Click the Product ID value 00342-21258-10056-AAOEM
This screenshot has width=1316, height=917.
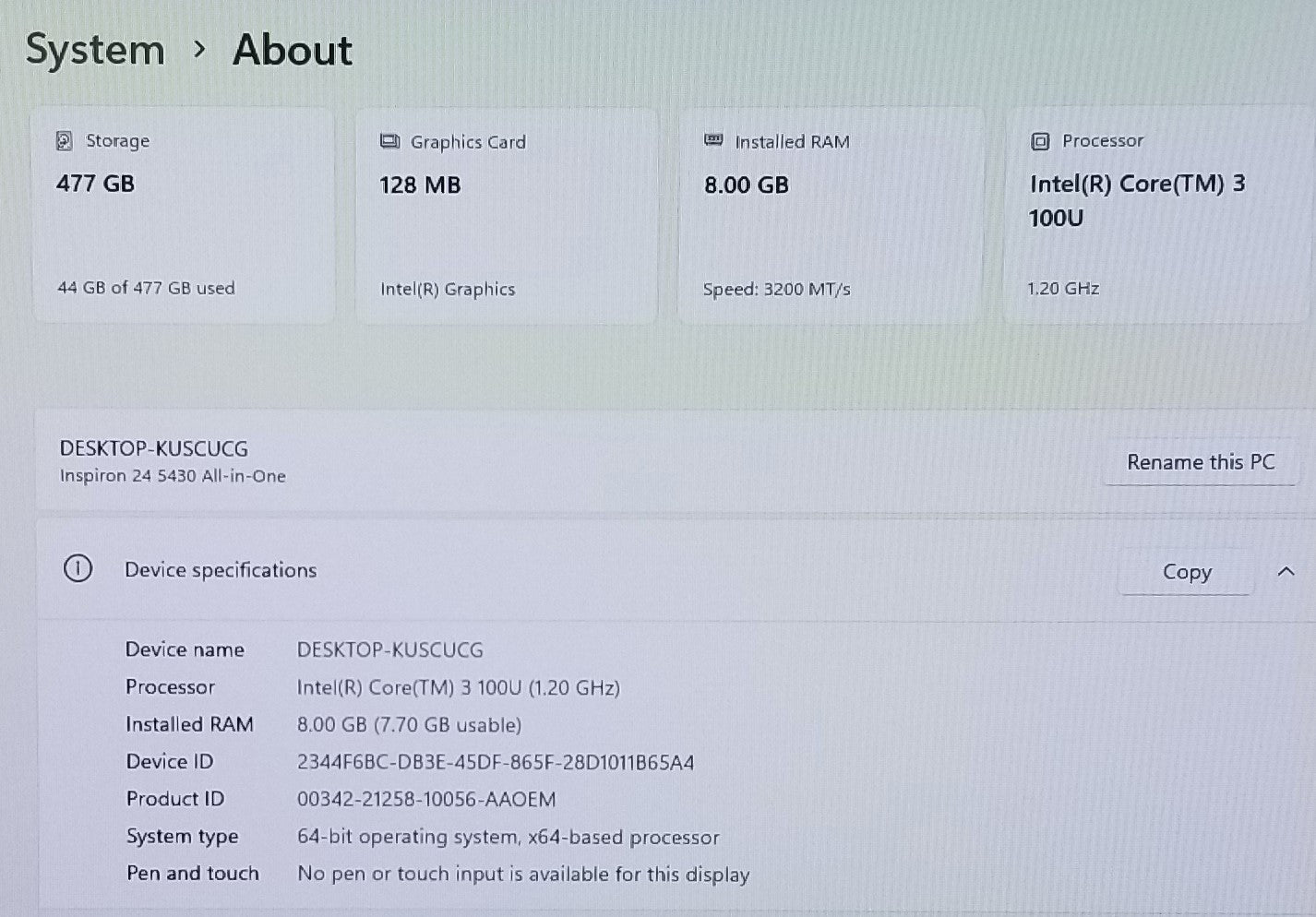pyautogui.click(x=426, y=799)
